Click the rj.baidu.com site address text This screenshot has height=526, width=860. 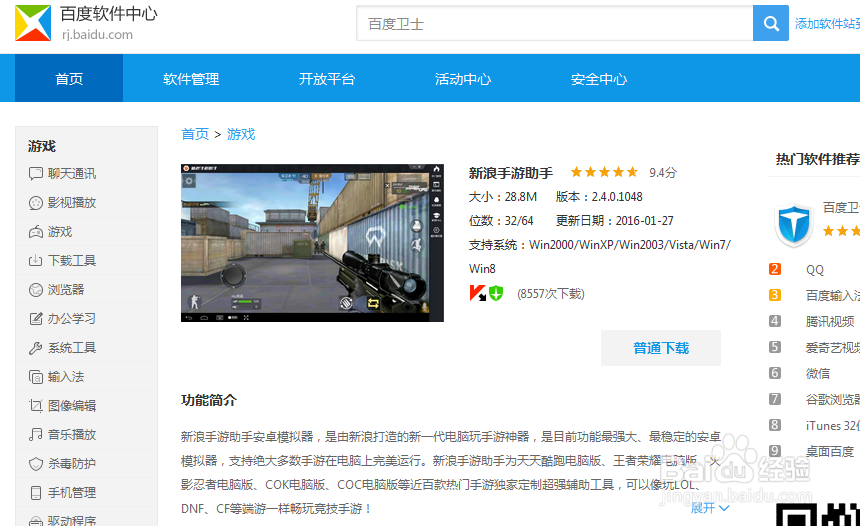point(97,35)
